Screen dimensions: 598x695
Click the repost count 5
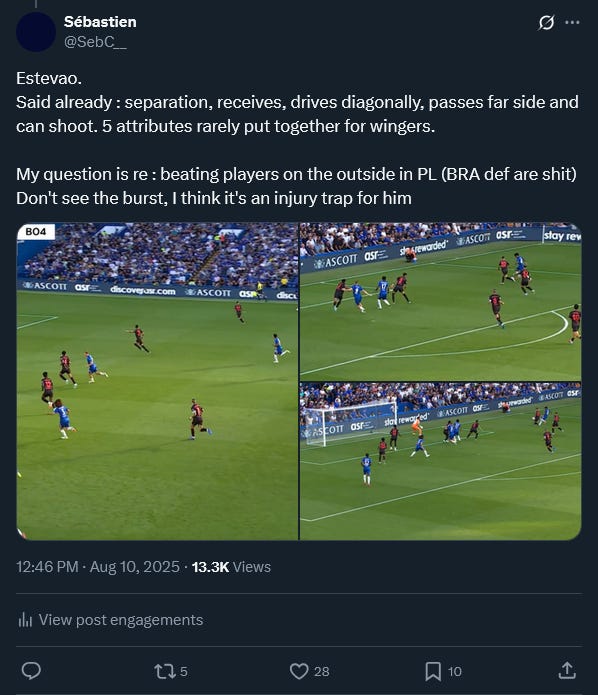pos(184,672)
